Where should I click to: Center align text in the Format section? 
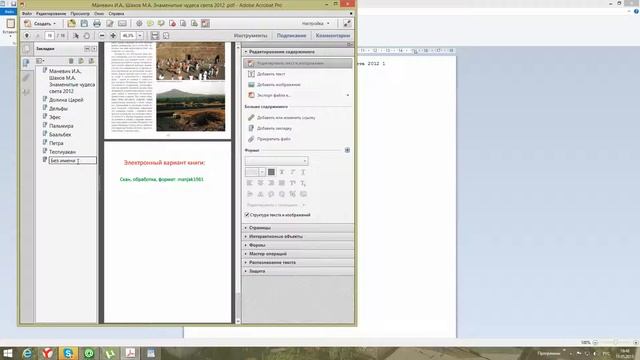260,183
